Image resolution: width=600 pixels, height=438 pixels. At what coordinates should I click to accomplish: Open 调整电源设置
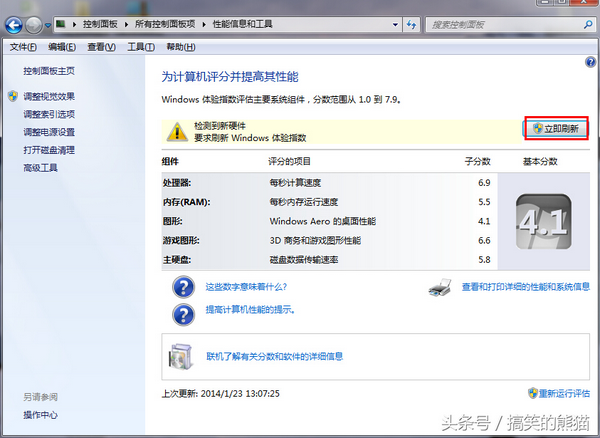tap(49, 132)
